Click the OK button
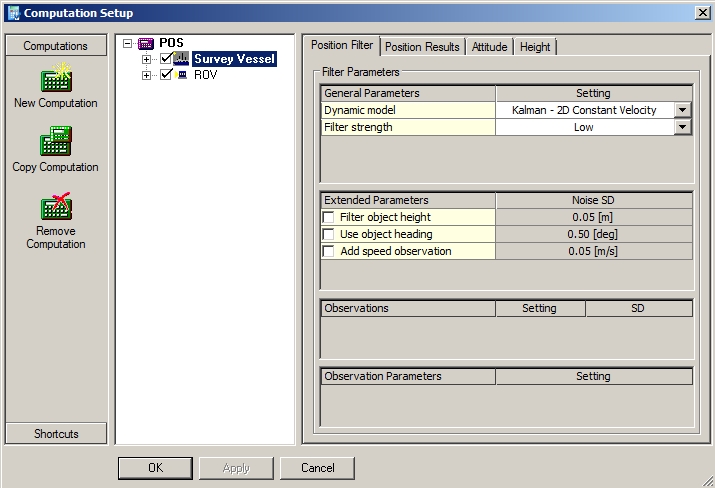Screen dimensions: 715x488 155,468
